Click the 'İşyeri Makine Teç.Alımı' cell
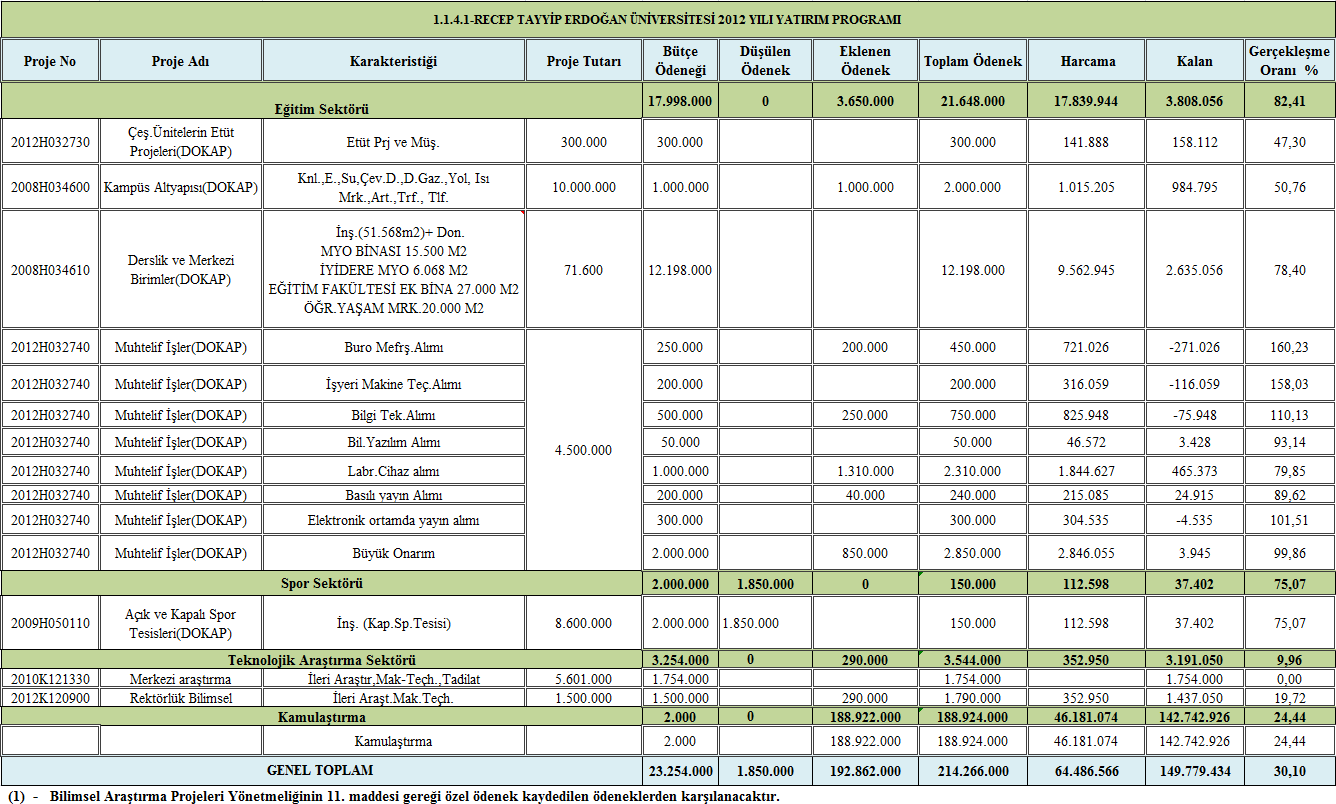 [x=393, y=384]
